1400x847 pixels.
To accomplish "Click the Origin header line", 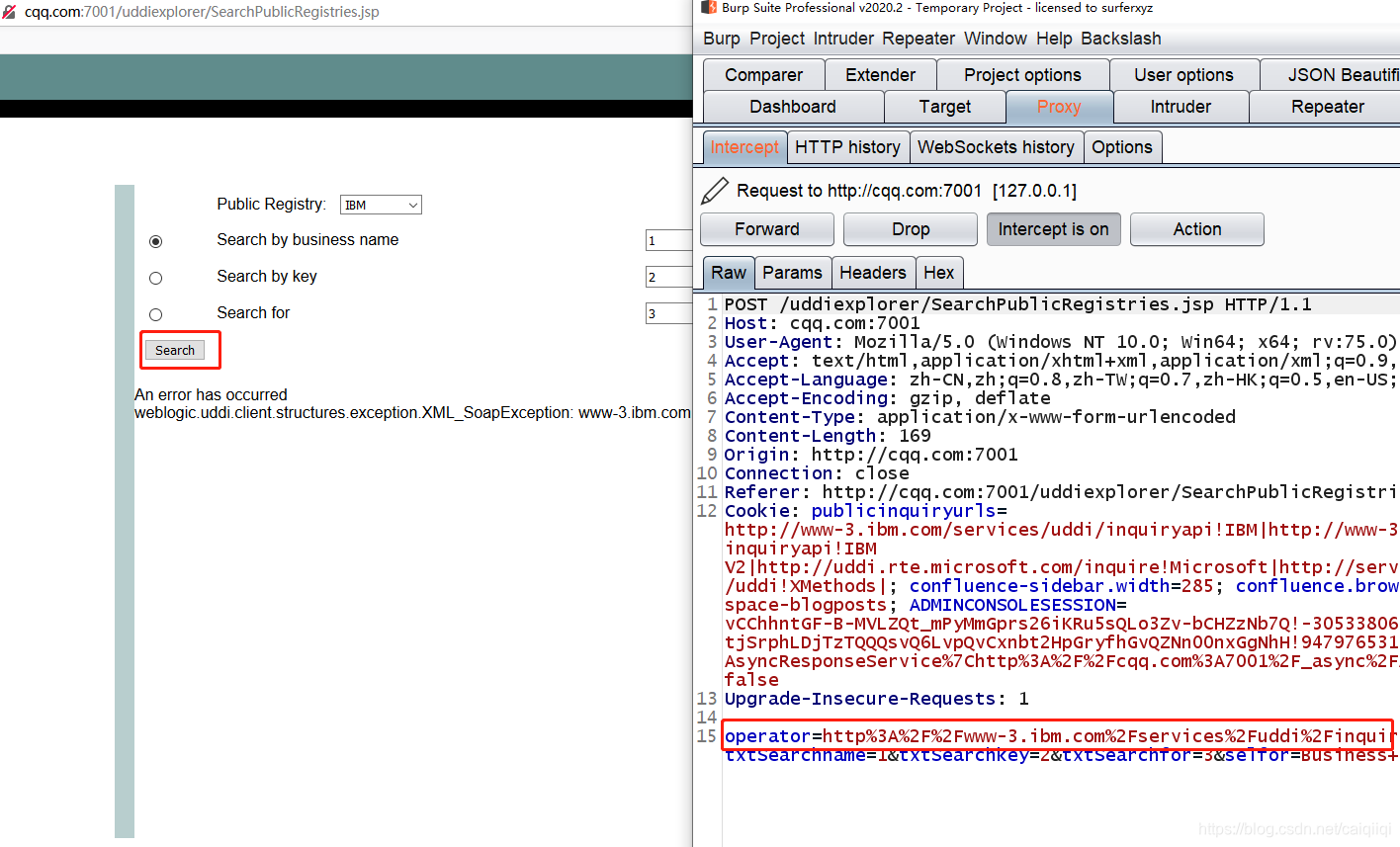I will tap(871, 455).
